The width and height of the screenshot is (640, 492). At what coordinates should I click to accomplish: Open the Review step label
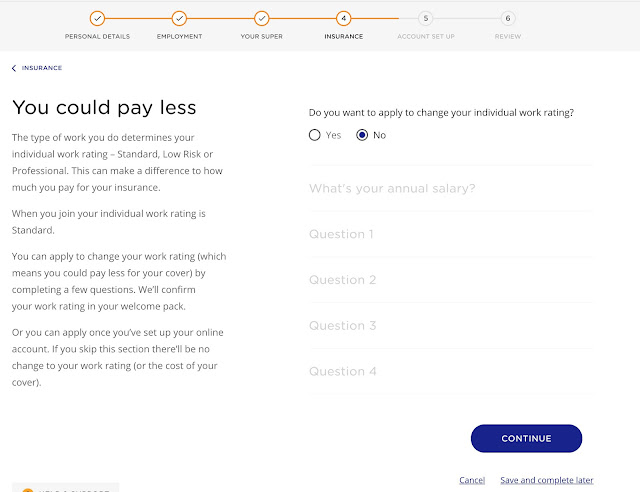[508, 36]
